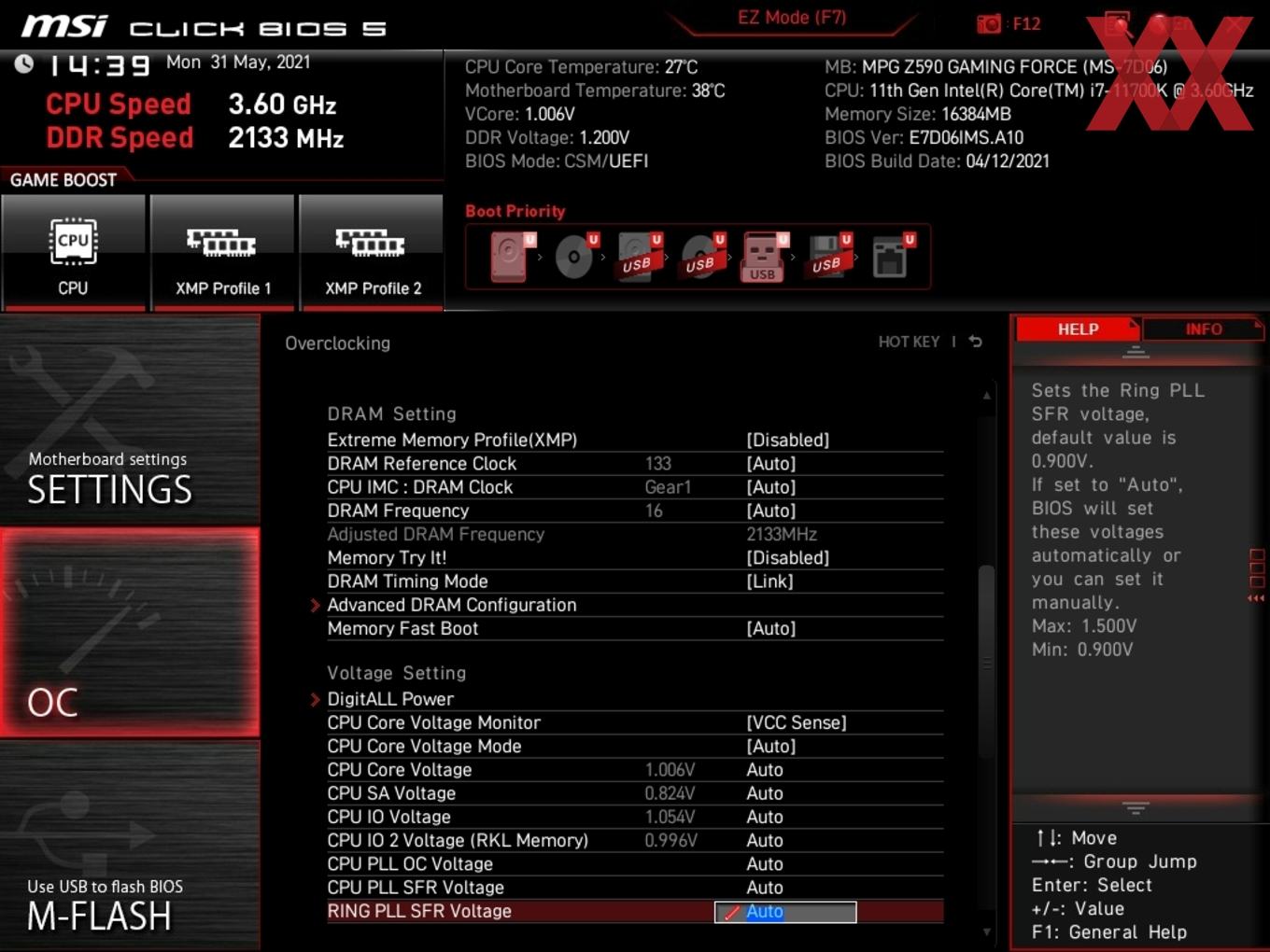The image size is (1270, 952).
Task: Open DRAM Reference Clock [Auto] value
Action: [770, 463]
